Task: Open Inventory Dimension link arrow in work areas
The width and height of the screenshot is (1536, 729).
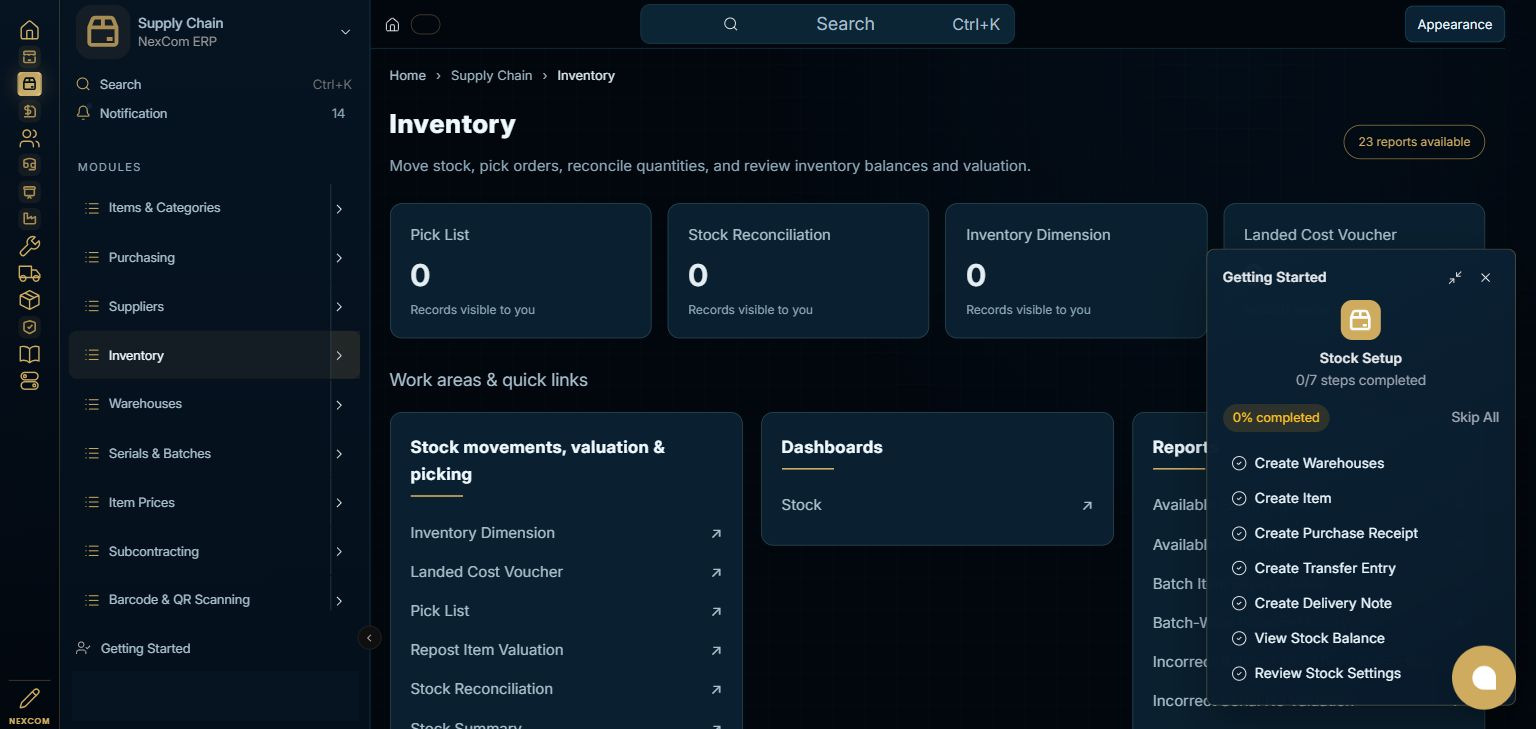Action: pos(716,533)
